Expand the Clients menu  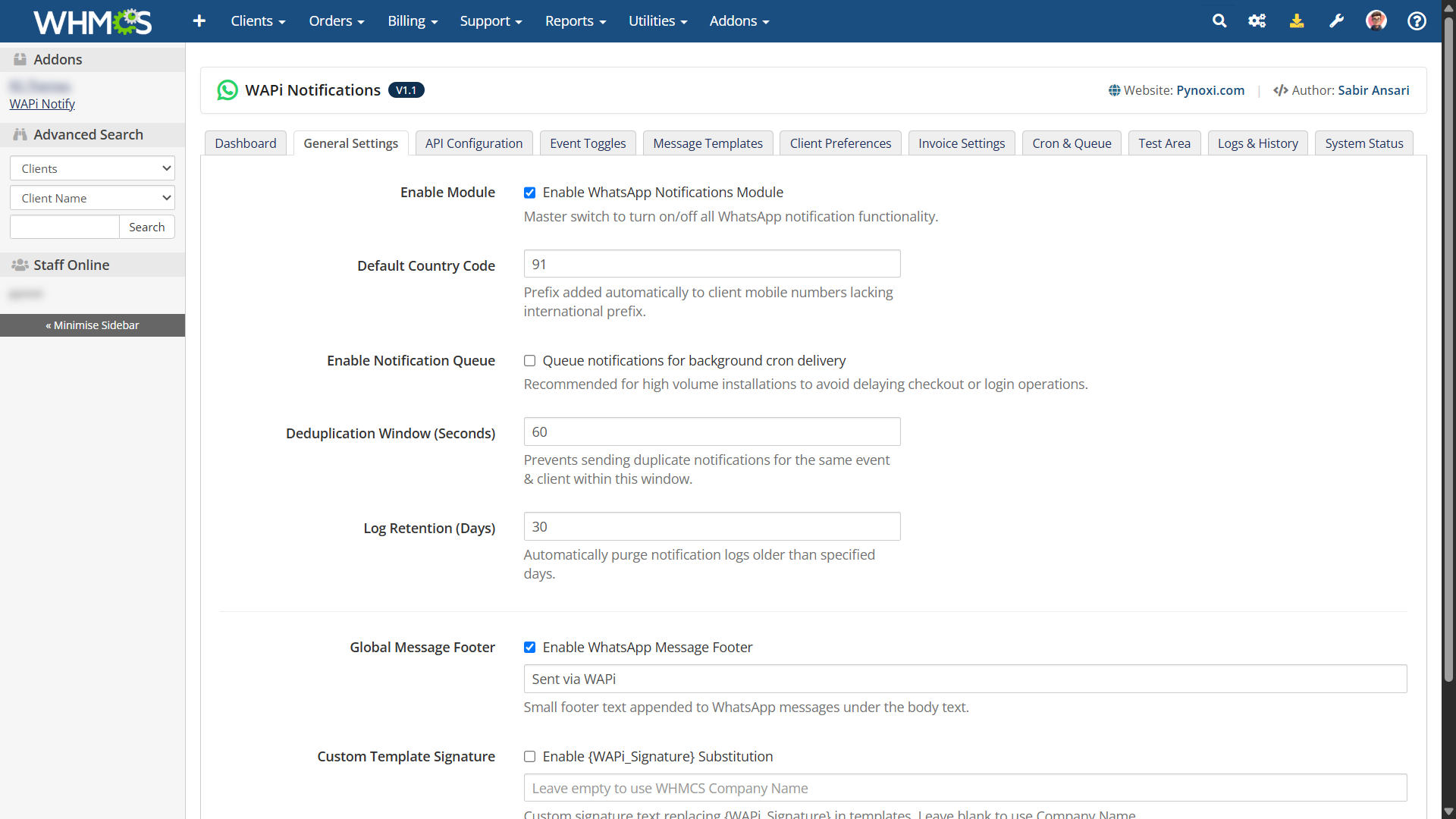[x=258, y=21]
